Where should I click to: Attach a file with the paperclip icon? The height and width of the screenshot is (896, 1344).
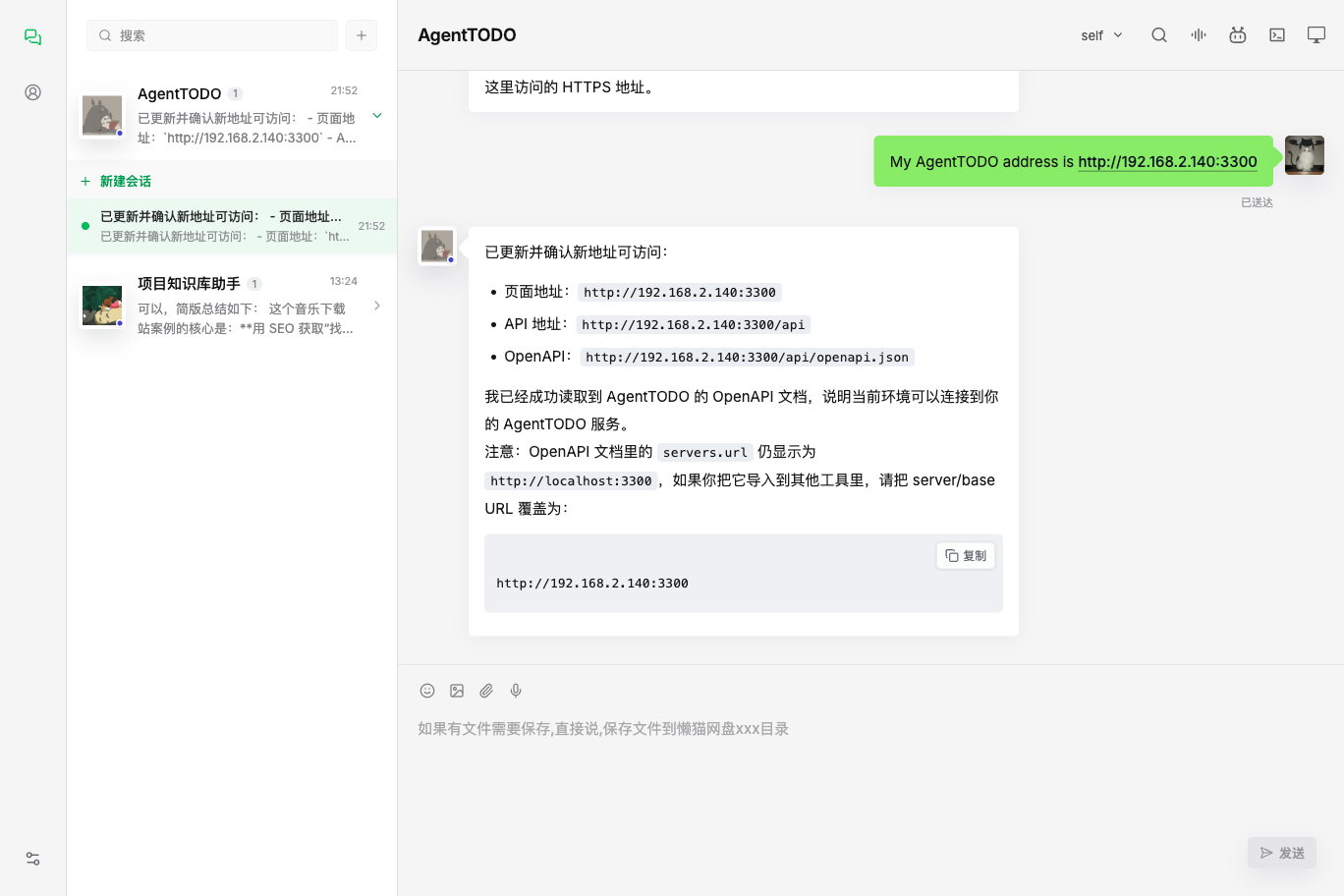point(486,691)
